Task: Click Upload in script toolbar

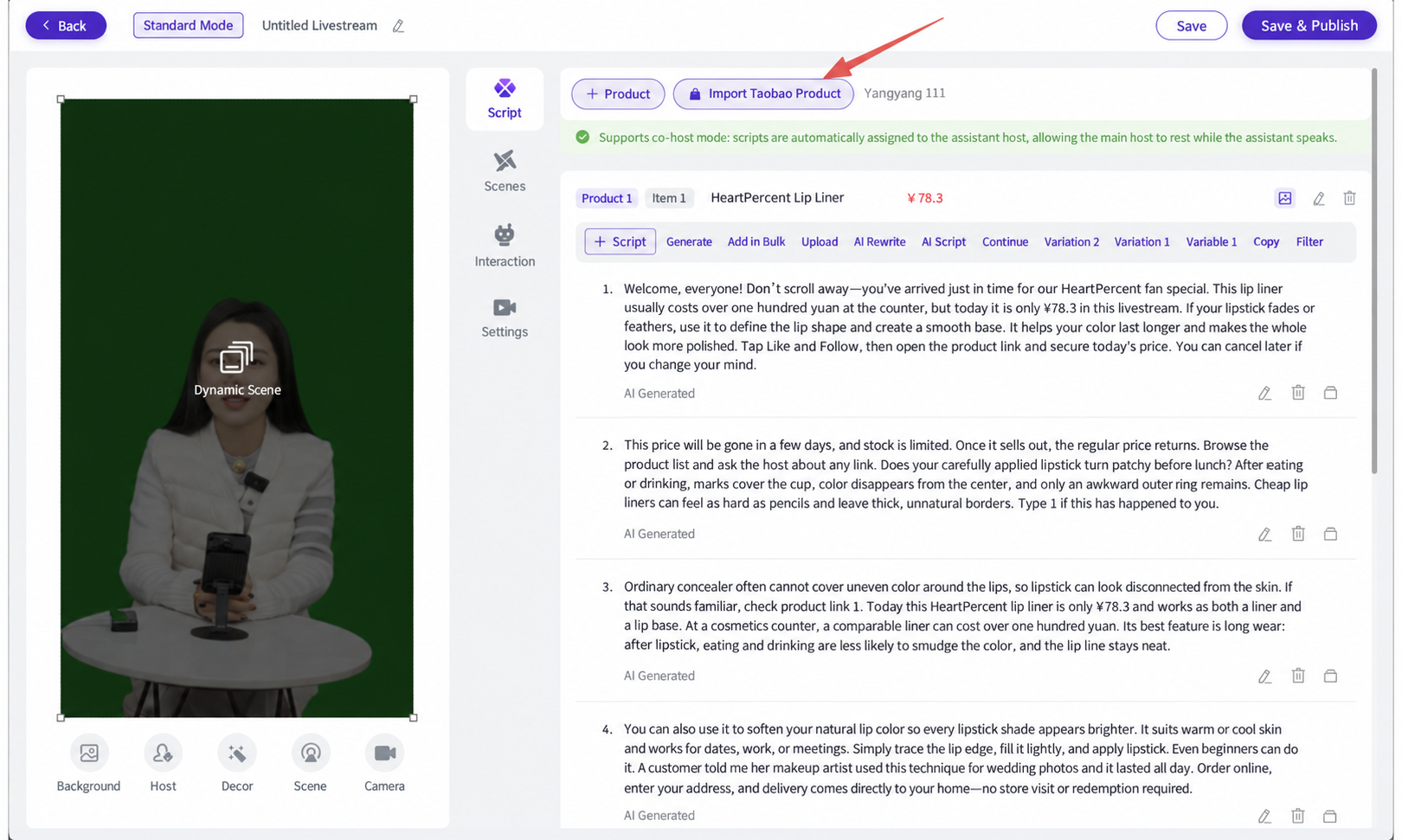Action: pos(820,241)
